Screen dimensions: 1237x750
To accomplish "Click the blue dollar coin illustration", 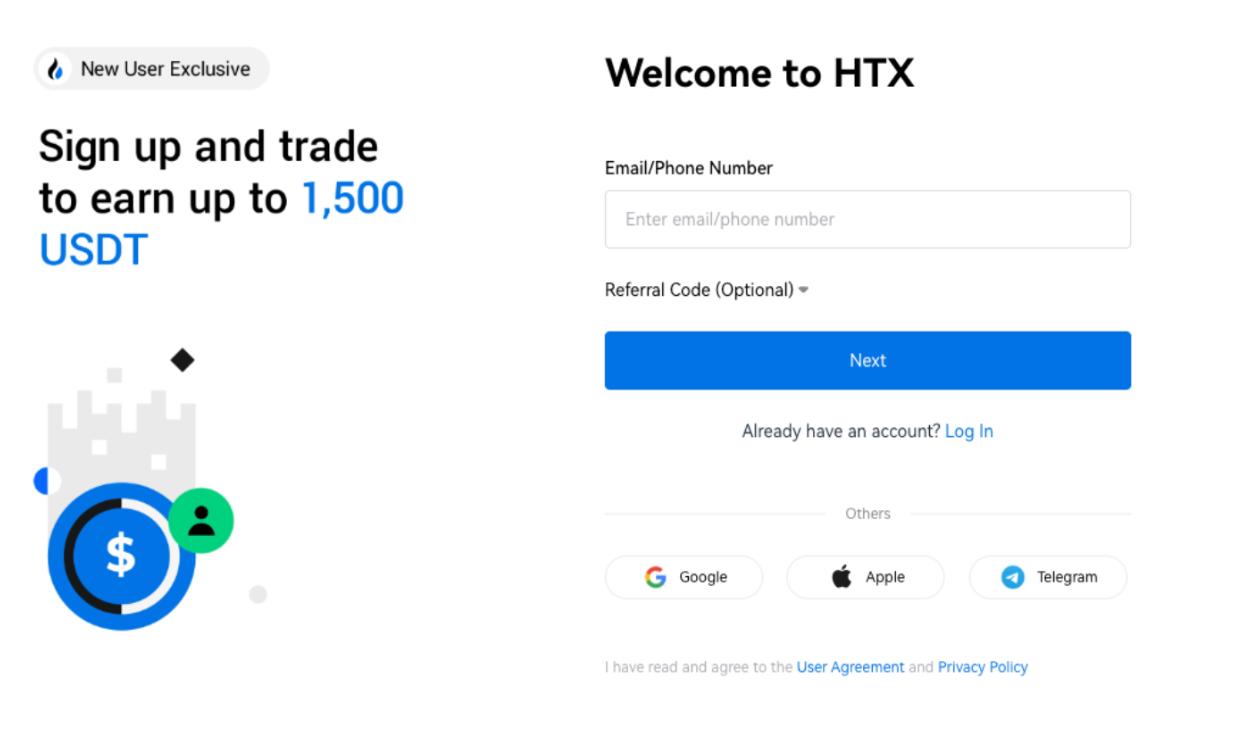I will (x=121, y=556).
